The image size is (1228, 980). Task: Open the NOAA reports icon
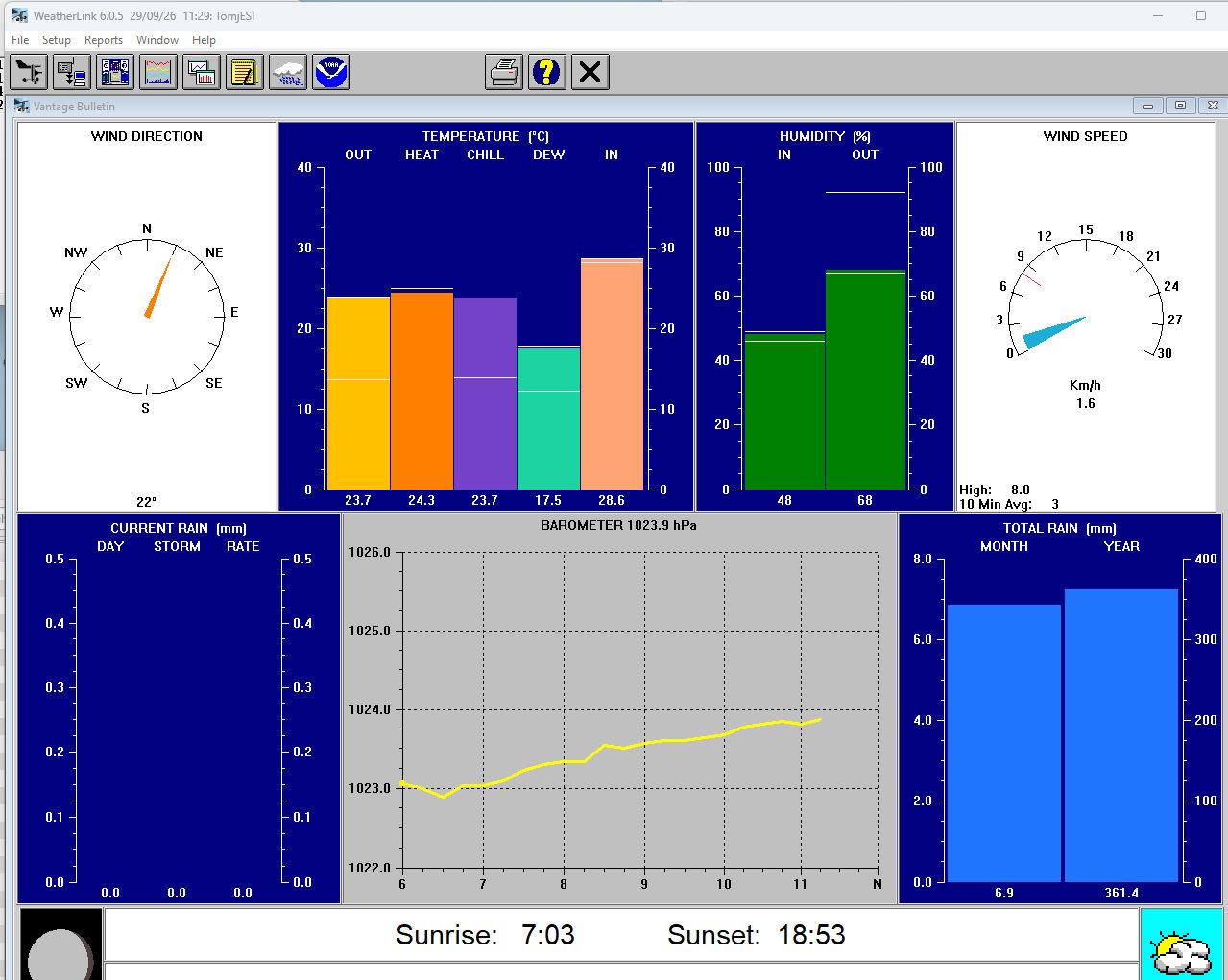click(x=331, y=72)
